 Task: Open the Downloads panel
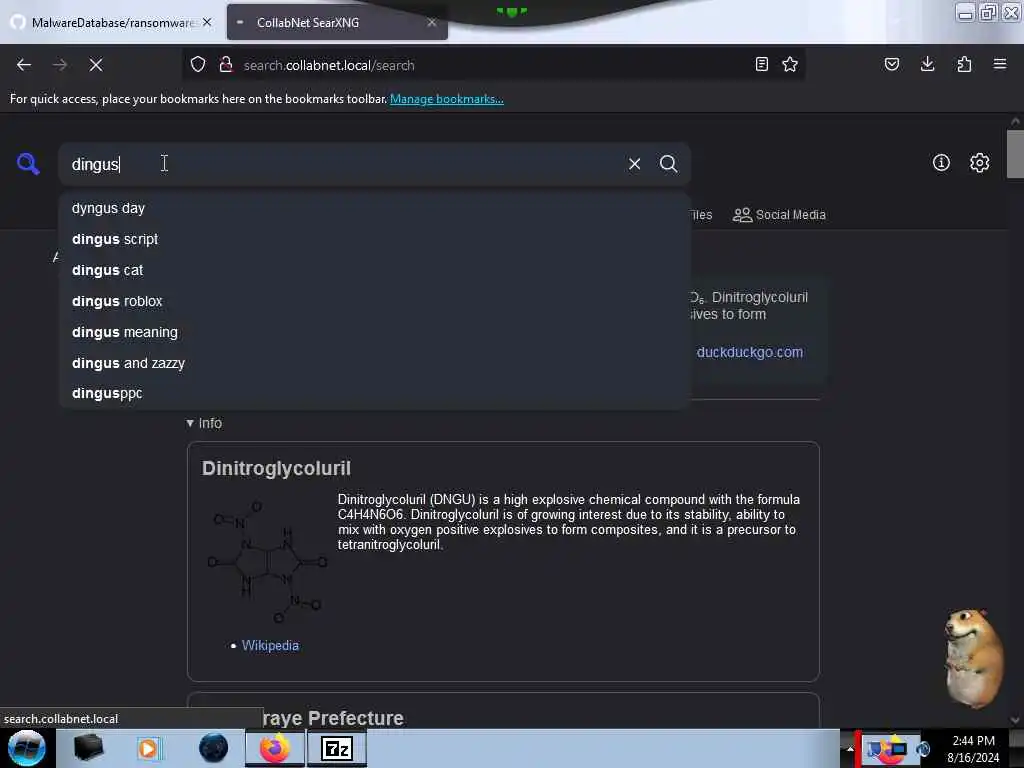tap(927, 64)
